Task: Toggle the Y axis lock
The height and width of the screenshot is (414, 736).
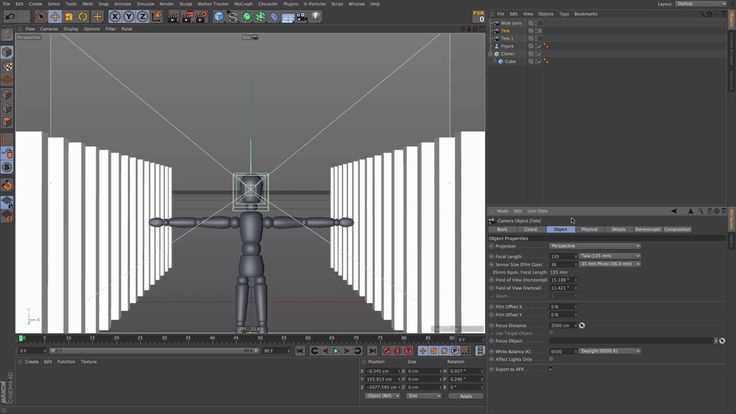Action: click(129, 17)
